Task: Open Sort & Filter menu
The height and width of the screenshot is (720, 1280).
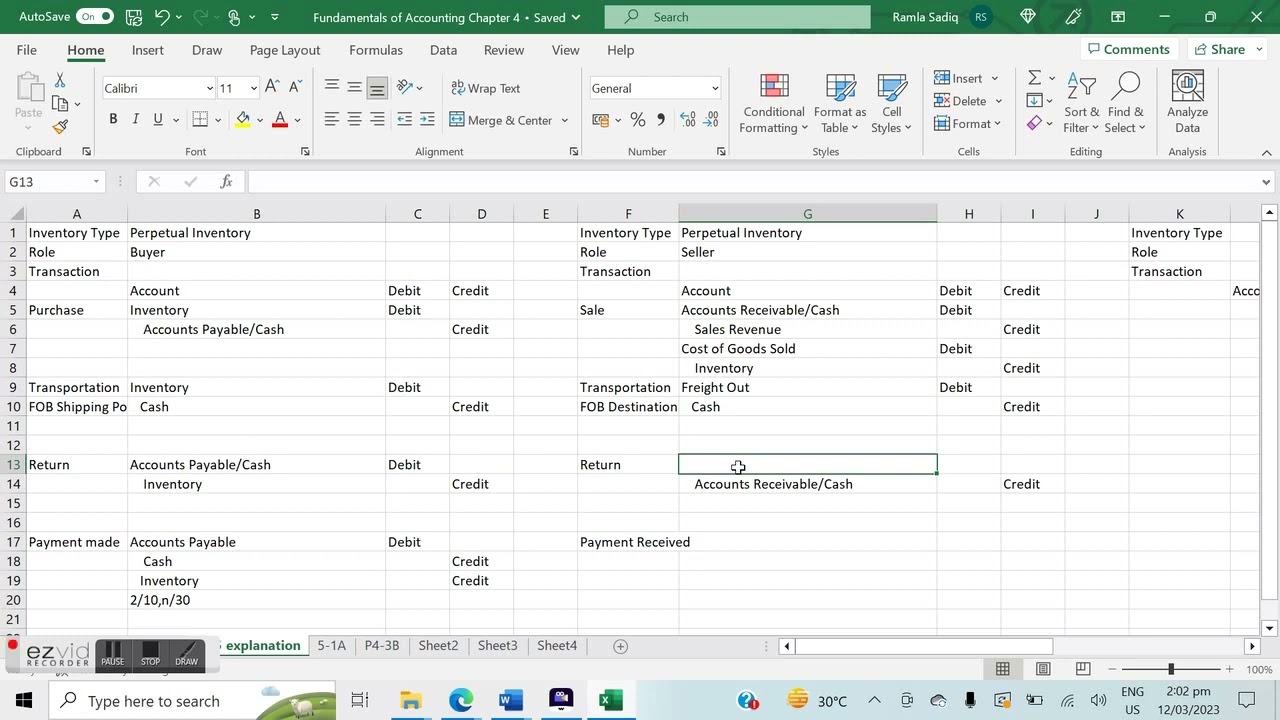Action: pos(1081,103)
